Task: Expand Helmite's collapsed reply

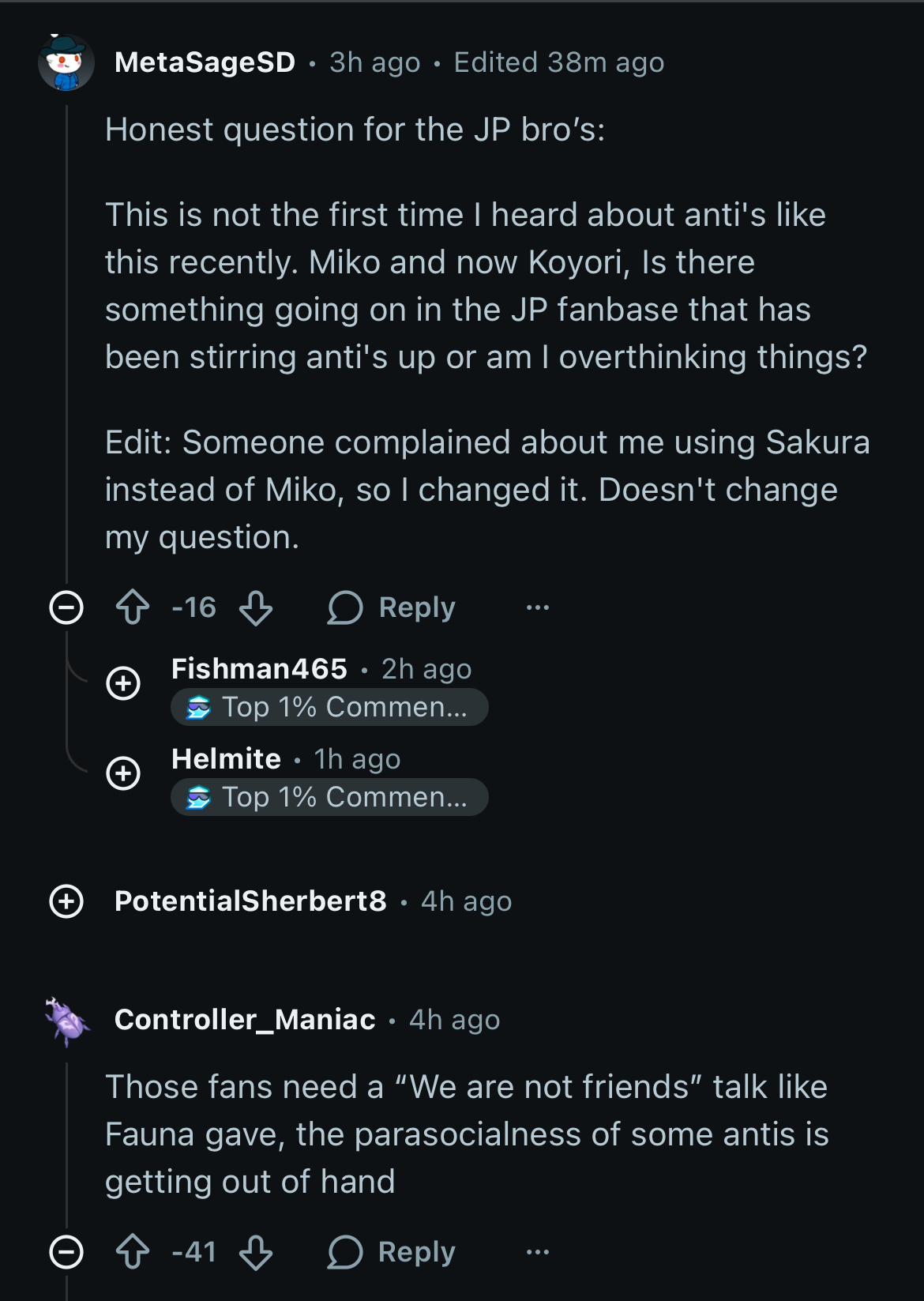Action: [x=123, y=773]
